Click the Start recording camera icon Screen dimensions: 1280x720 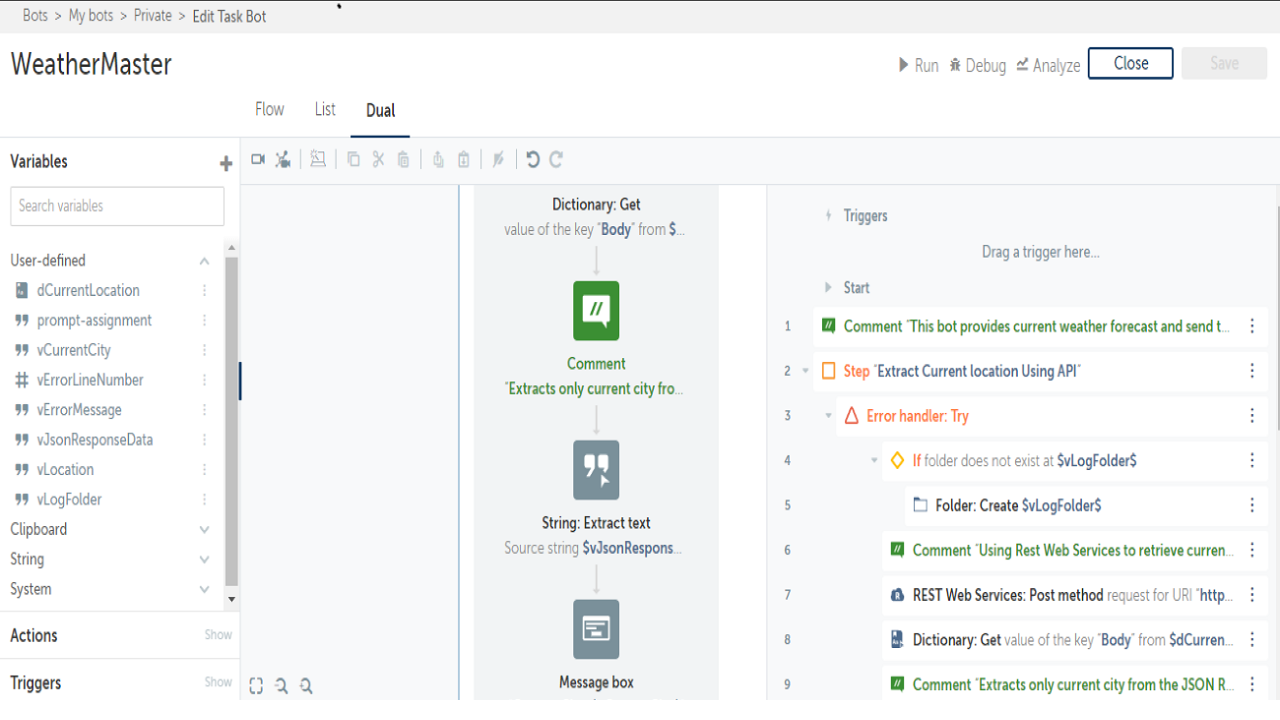coord(258,159)
